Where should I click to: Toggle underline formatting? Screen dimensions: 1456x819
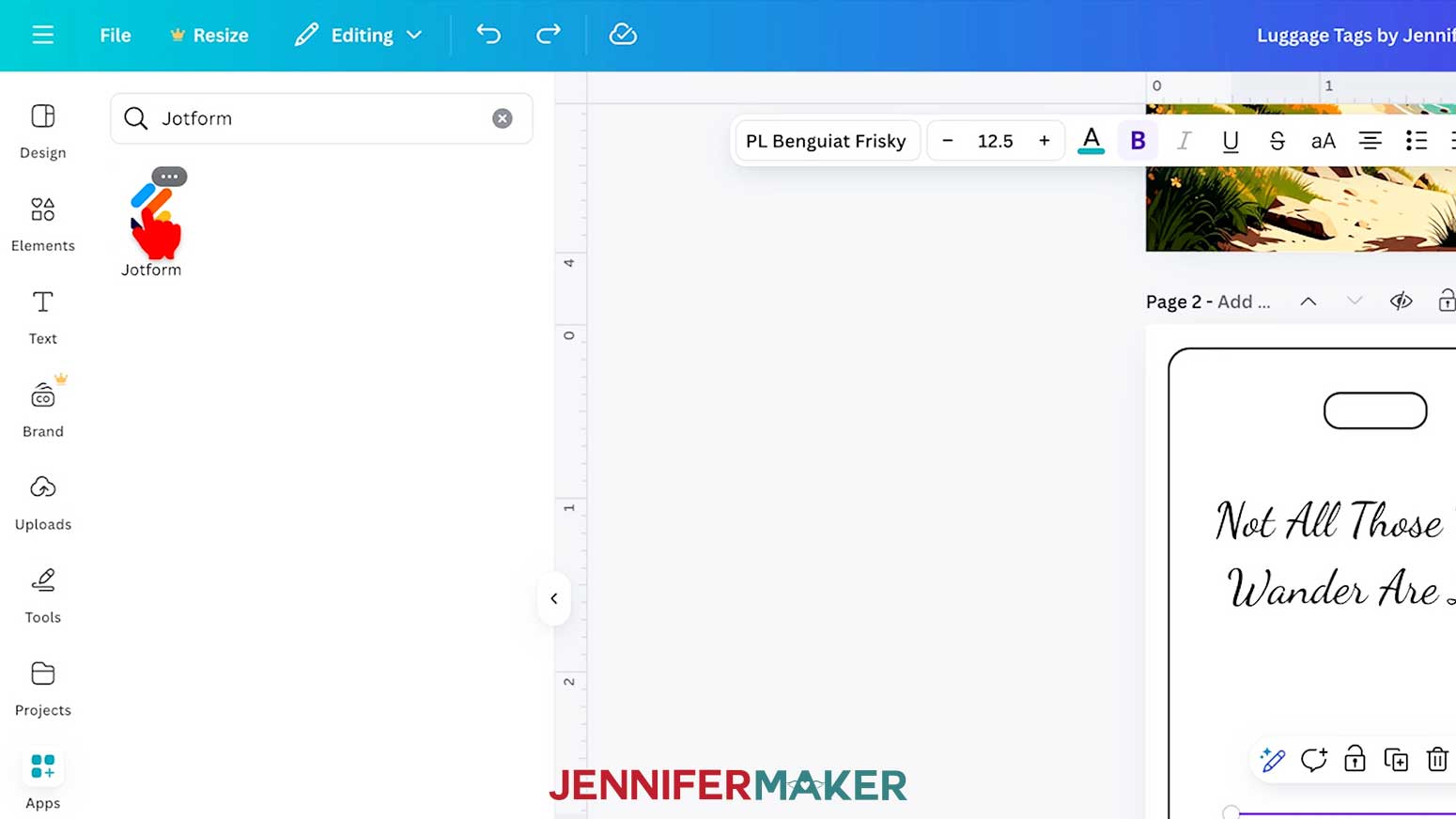point(1231,141)
